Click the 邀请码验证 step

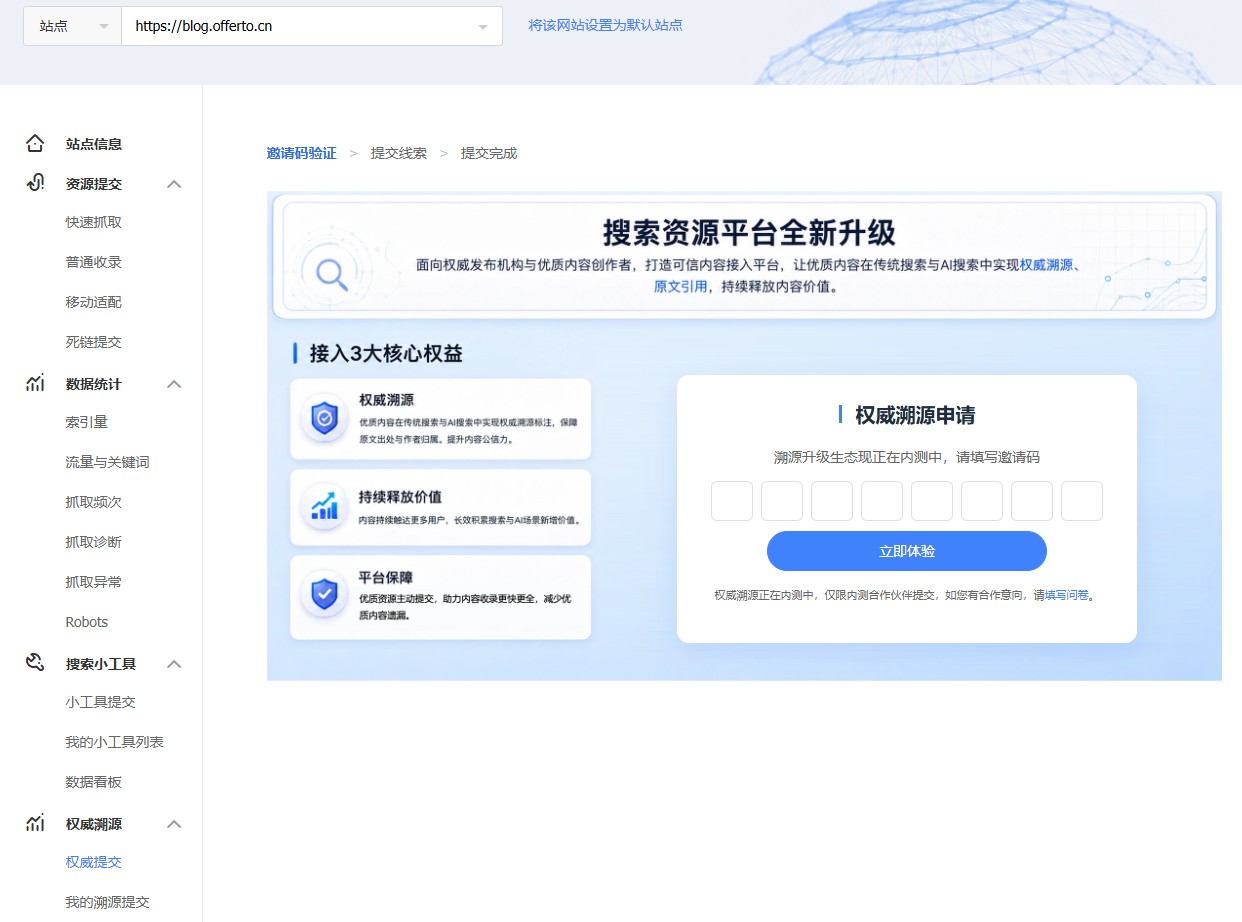302,153
